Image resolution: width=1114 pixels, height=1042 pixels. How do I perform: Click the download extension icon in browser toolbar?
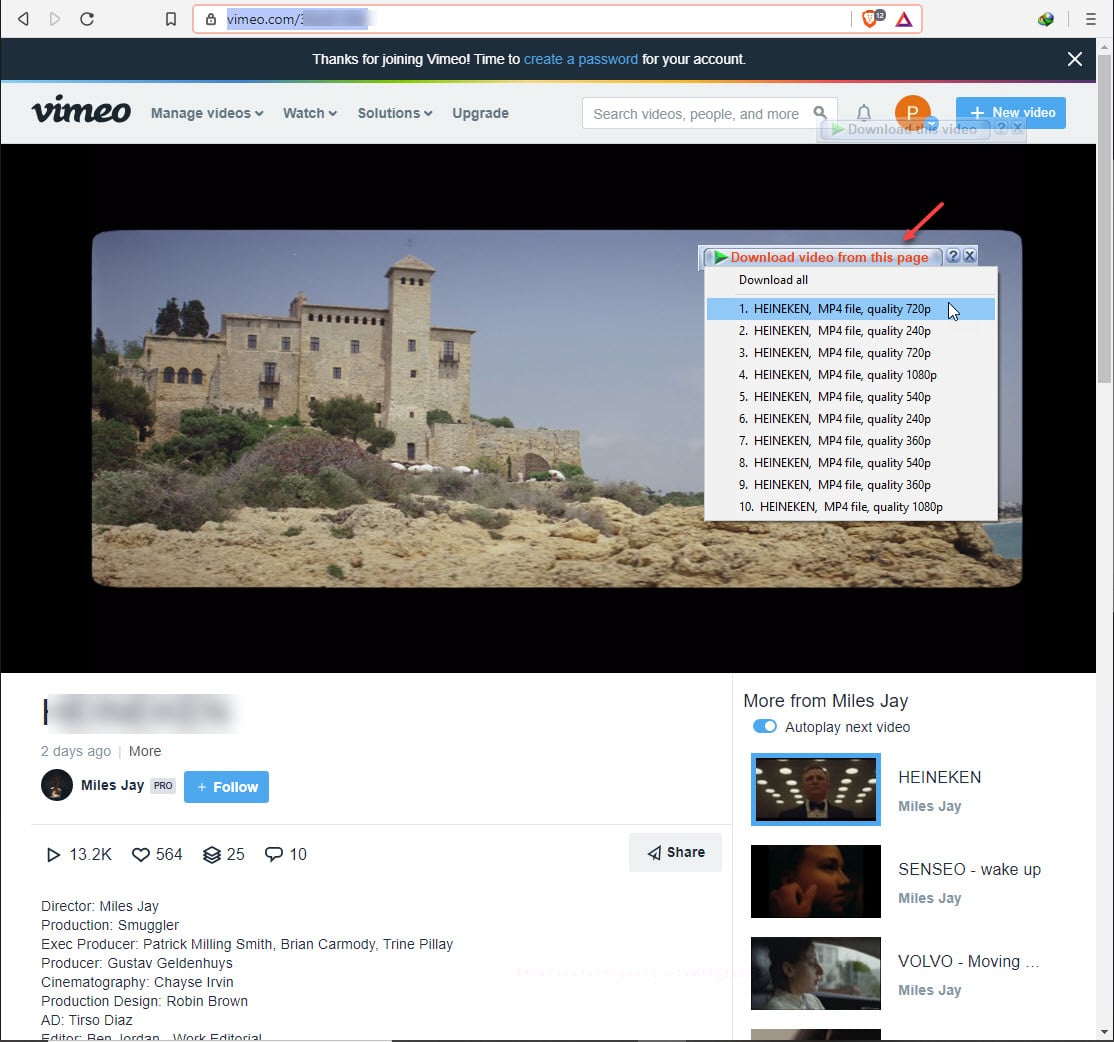1045,19
